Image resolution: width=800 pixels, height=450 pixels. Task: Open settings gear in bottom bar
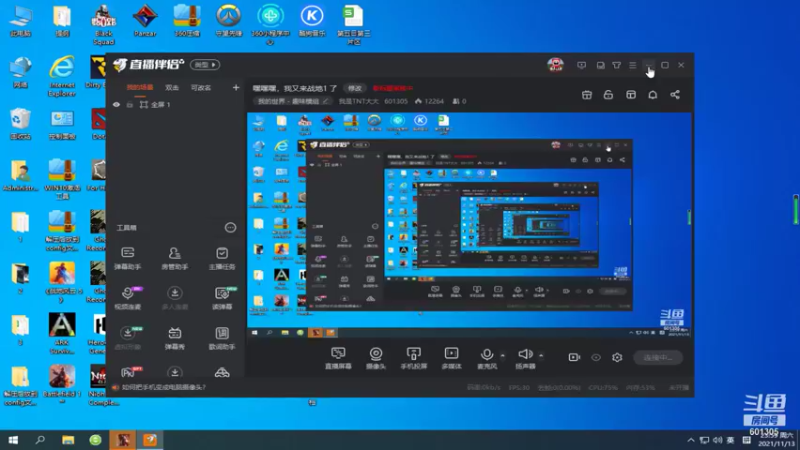[617, 357]
